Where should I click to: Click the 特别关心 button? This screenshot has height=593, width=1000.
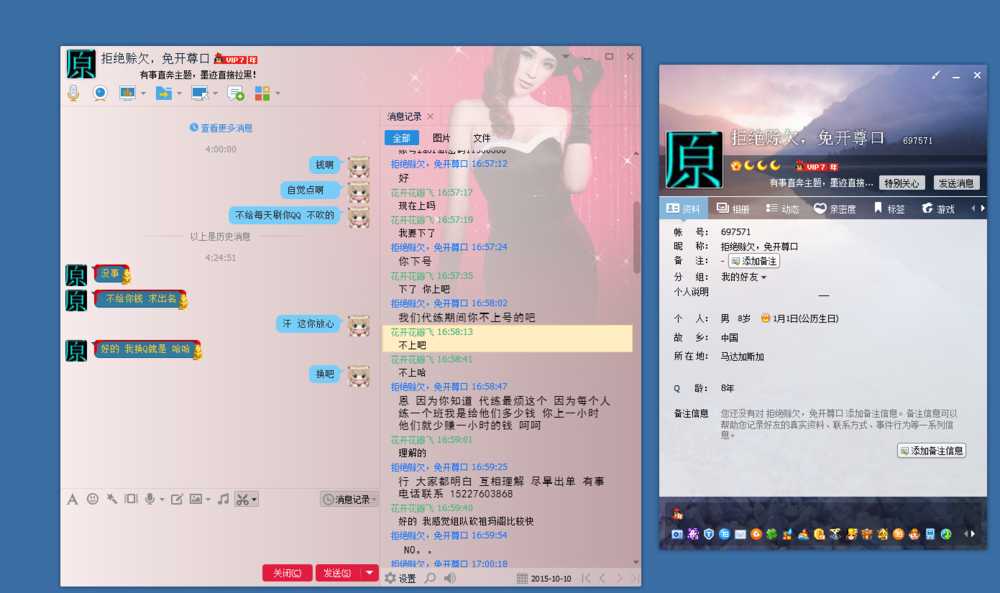902,183
